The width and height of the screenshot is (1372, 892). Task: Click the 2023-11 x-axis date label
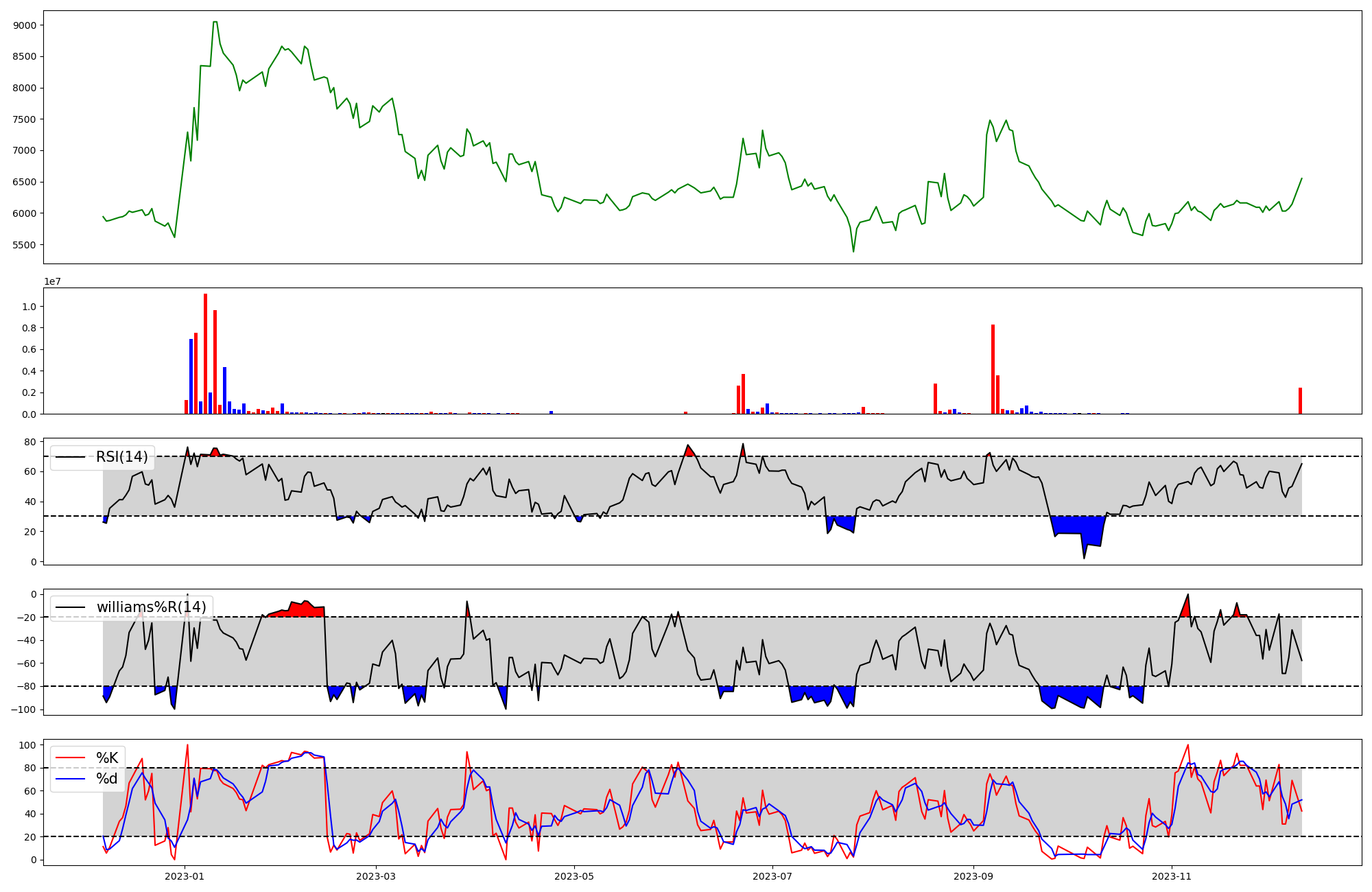tap(1172, 876)
